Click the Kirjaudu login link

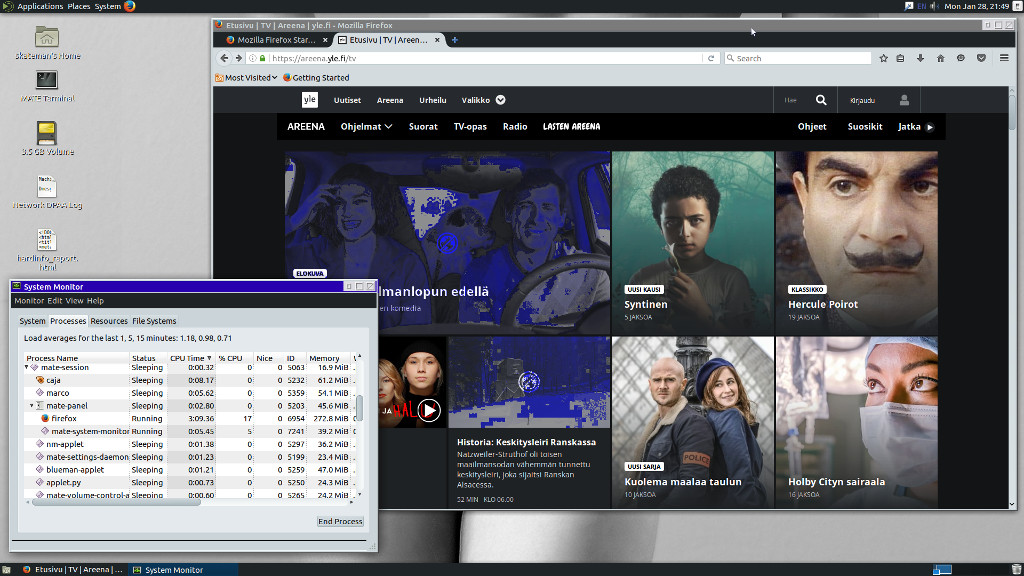tap(862, 101)
